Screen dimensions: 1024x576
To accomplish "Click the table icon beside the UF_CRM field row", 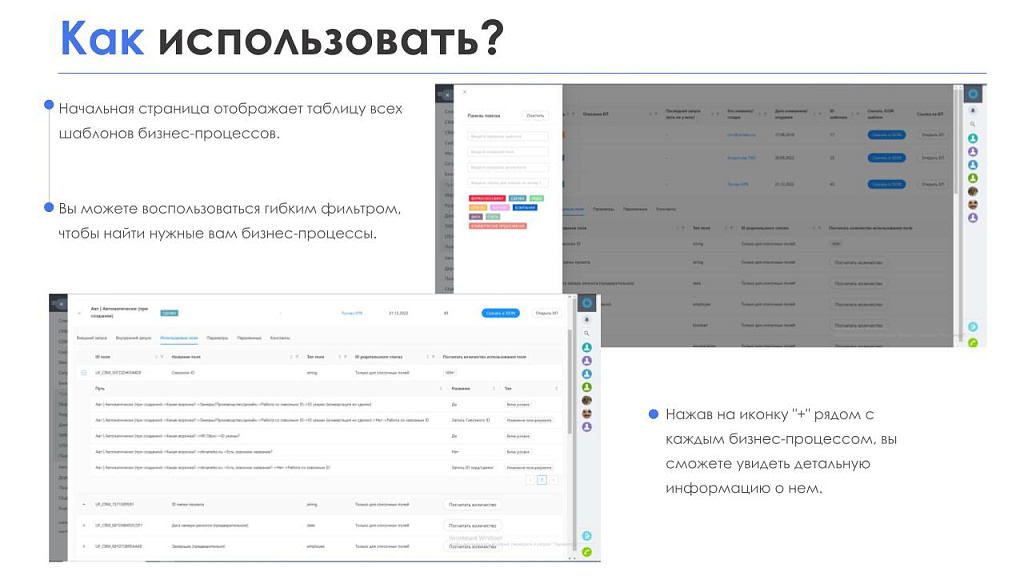I will 82,372.
